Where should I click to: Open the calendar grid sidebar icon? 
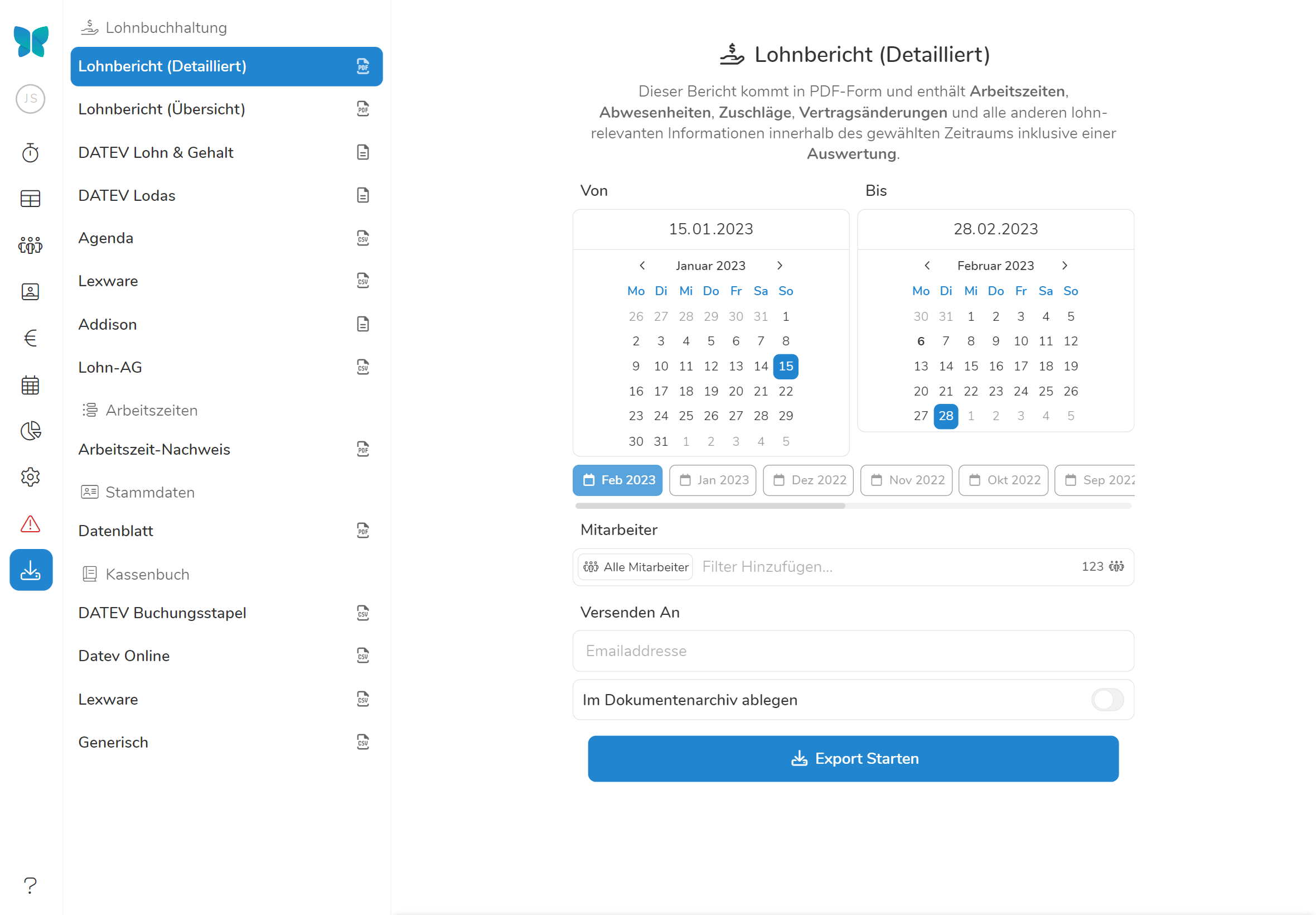30,384
